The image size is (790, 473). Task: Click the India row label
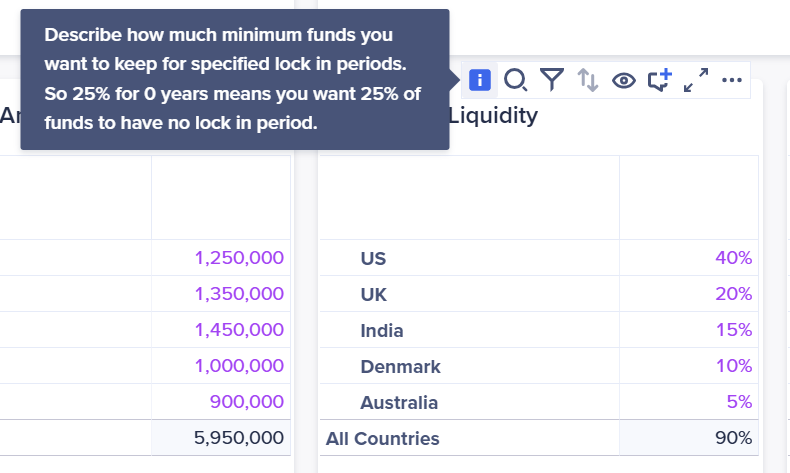(x=382, y=331)
